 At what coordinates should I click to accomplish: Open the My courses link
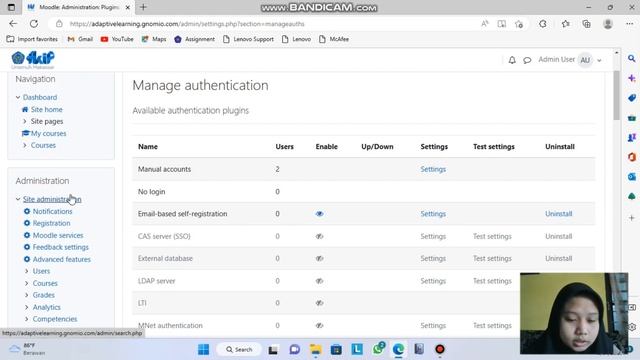coord(48,133)
